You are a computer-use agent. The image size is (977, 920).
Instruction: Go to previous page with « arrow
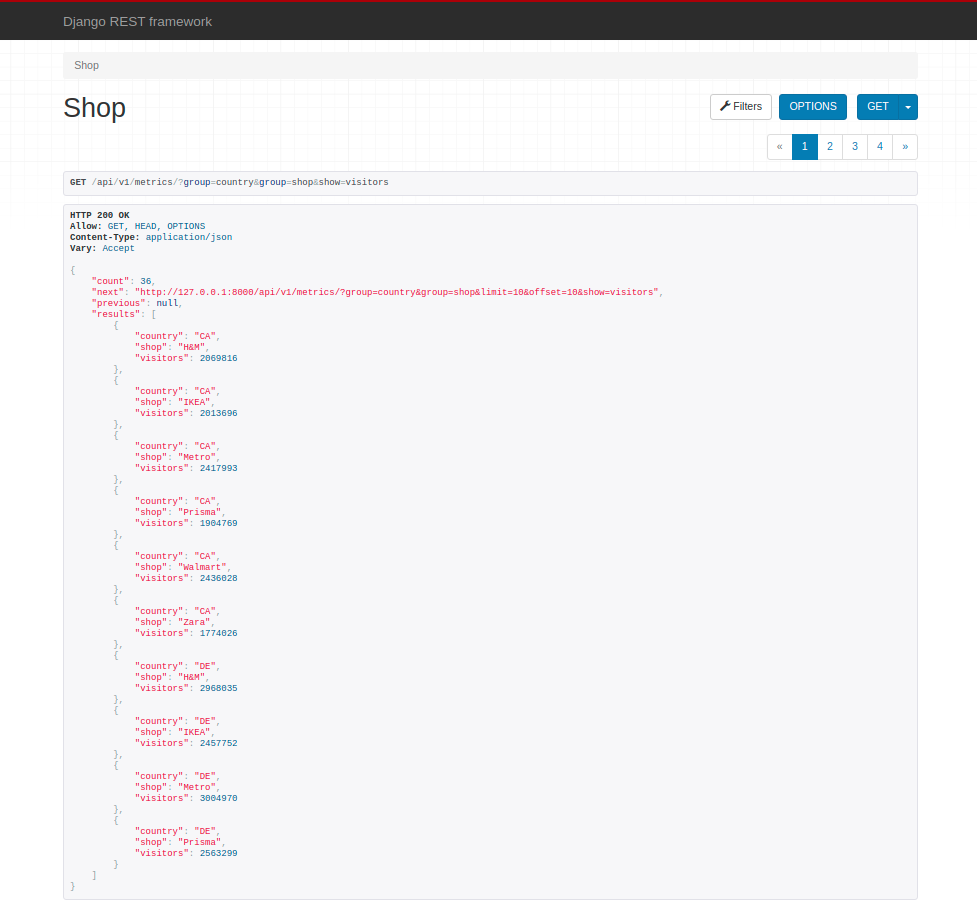779,147
